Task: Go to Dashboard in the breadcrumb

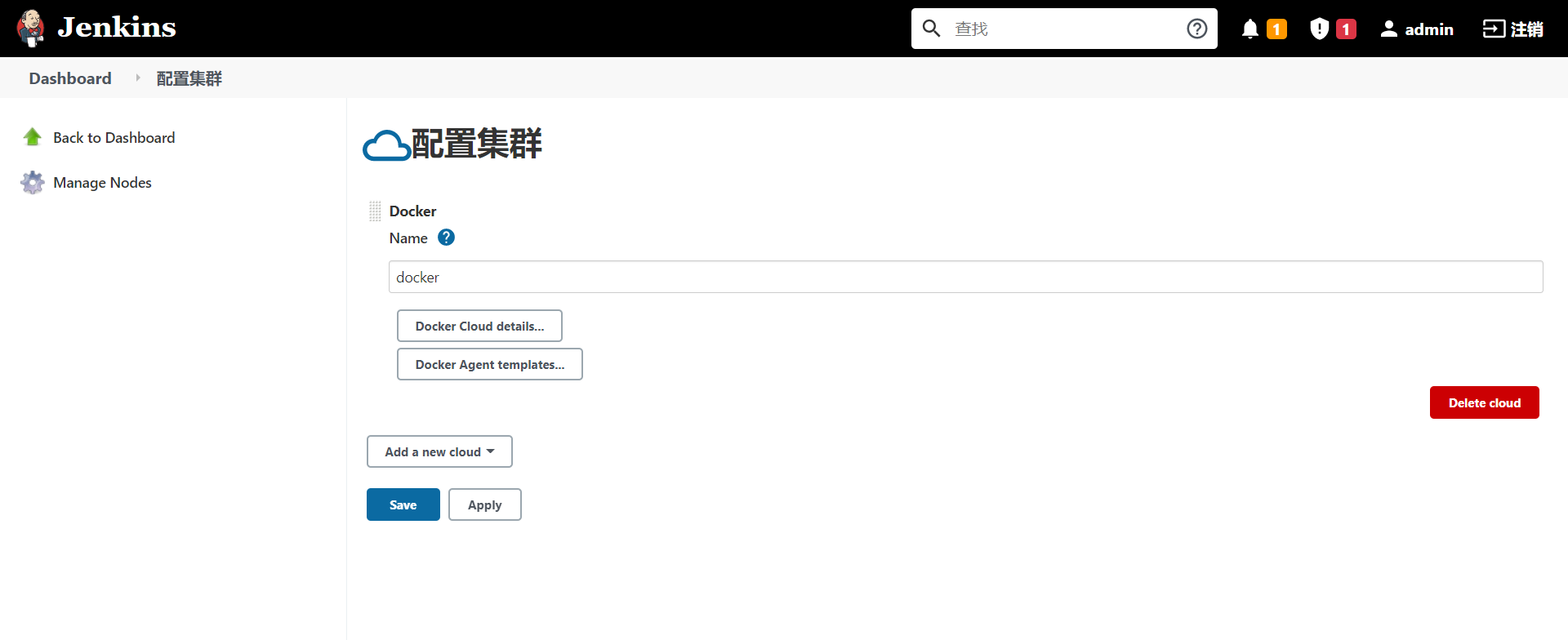Action: 70,78
